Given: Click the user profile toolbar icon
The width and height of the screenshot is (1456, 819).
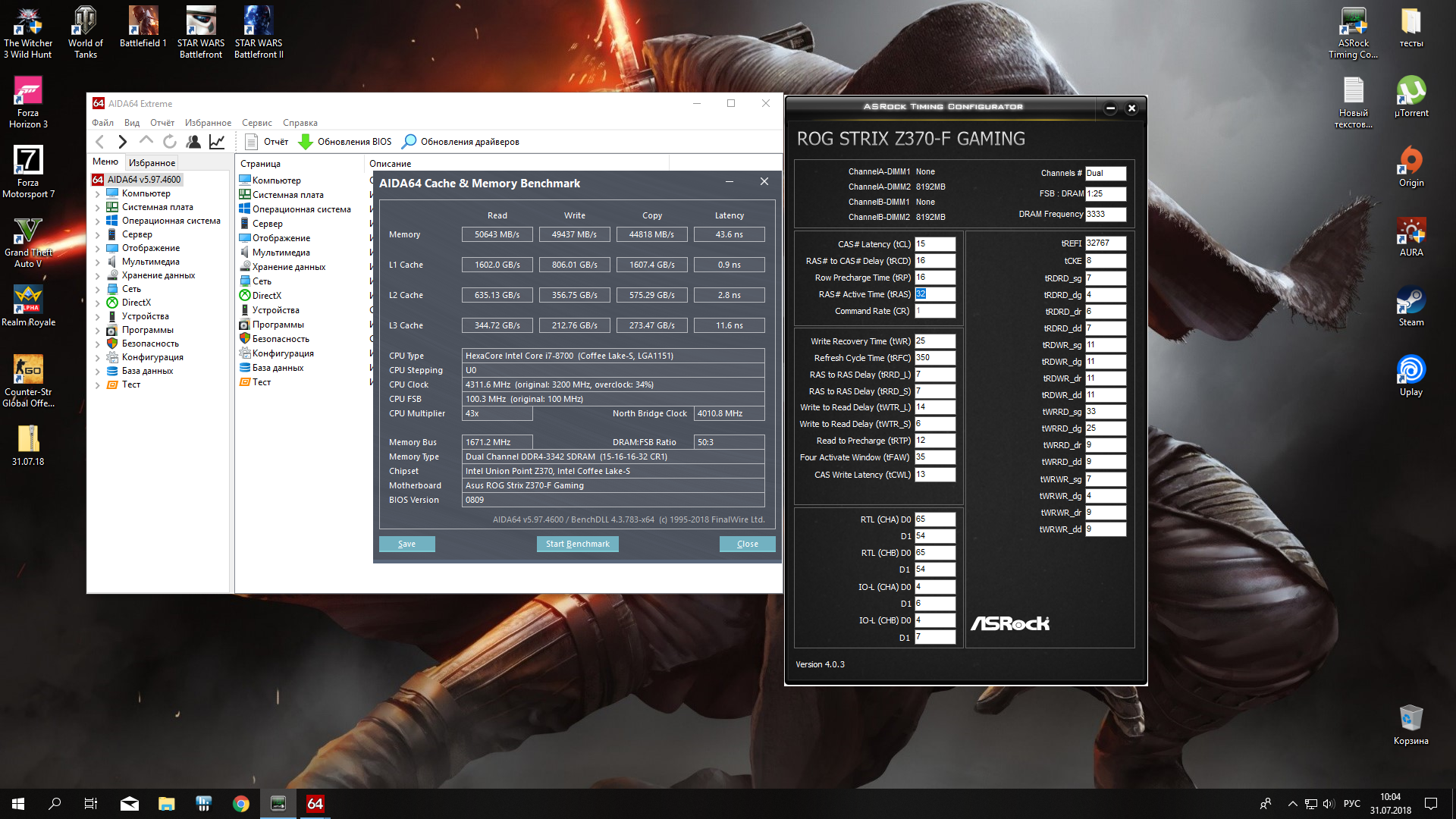Looking at the screenshot, I should point(193,142).
